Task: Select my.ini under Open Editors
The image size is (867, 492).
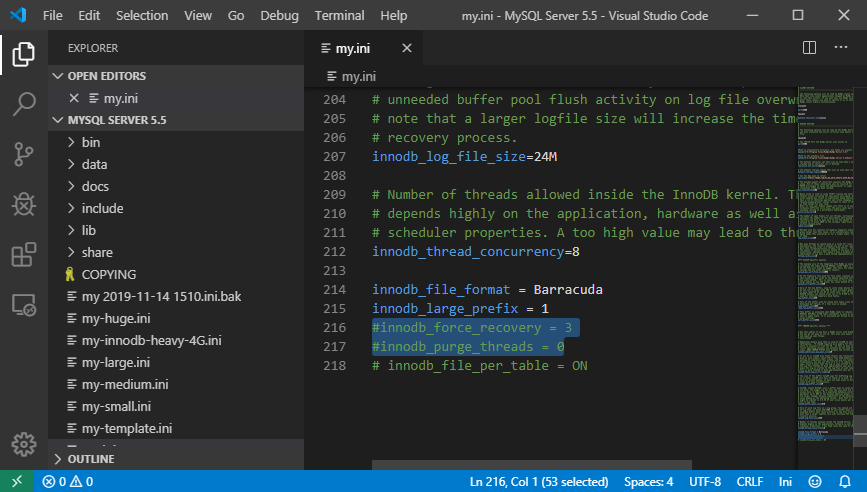Action: click(176, 98)
